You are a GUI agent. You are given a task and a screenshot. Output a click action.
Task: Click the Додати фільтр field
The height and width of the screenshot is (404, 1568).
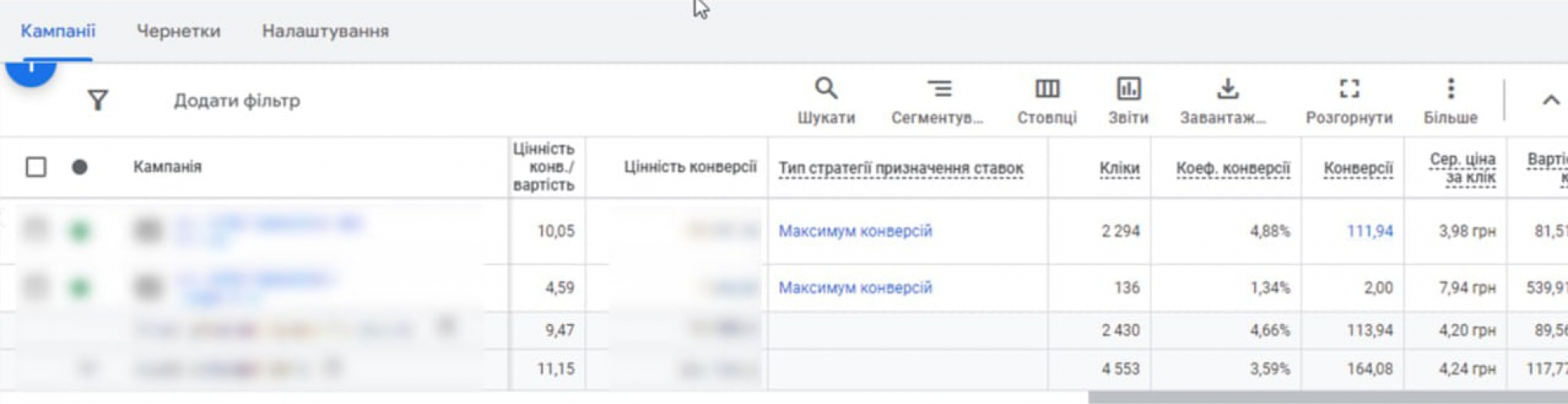click(x=237, y=101)
